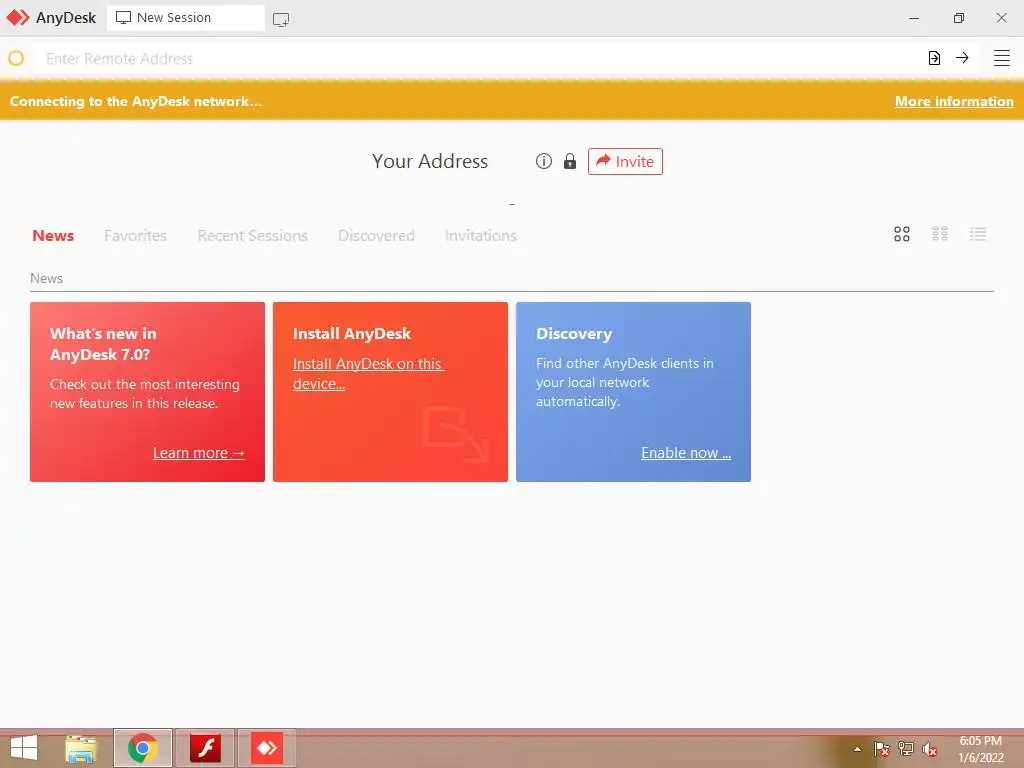The width and height of the screenshot is (1024, 768).
Task: Open the Favorites tab
Action: click(x=135, y=236)
